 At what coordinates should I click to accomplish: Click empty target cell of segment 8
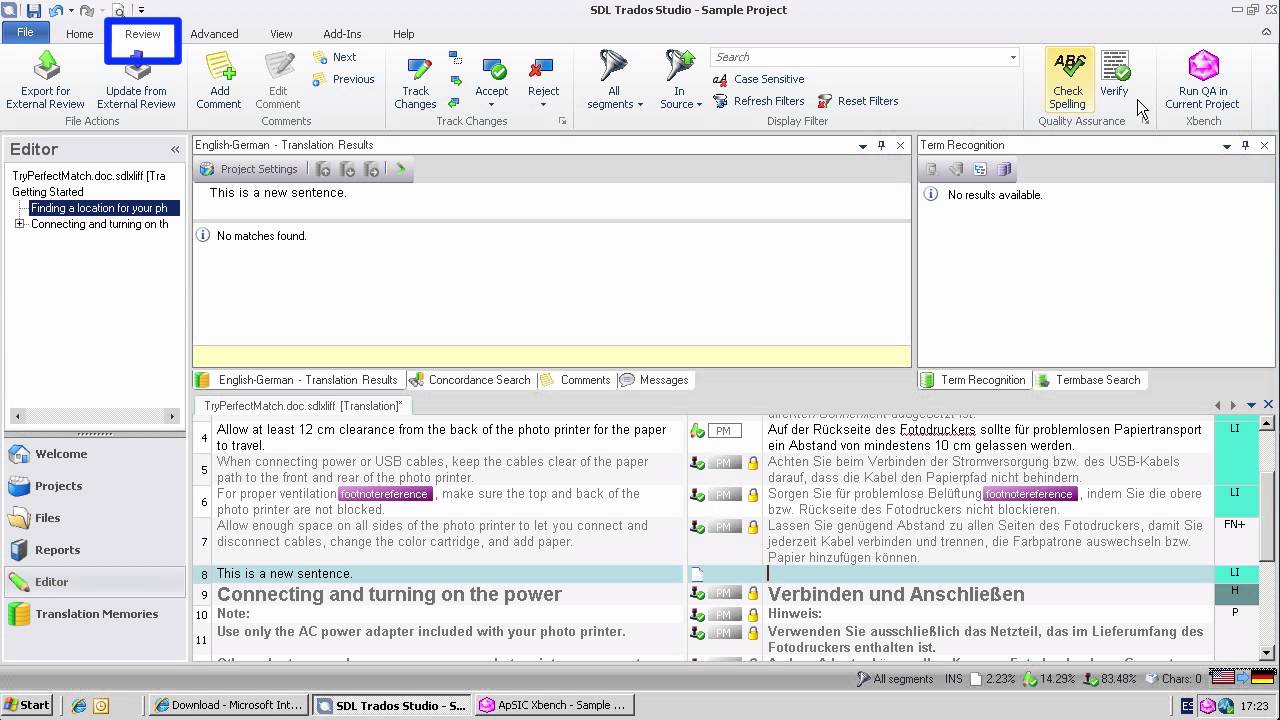[988, 574]
